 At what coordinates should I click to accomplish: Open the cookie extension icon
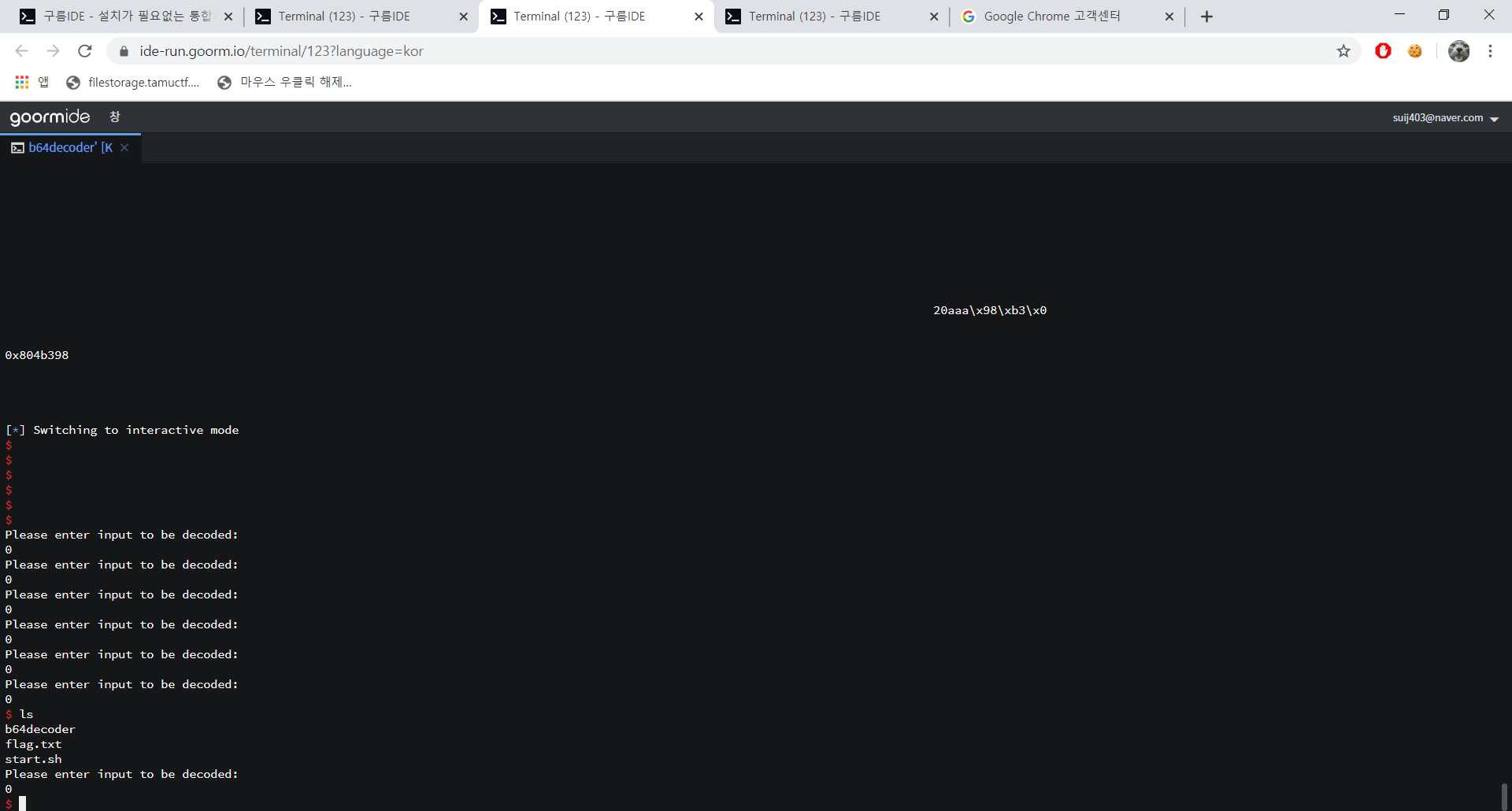tap(1415, 51)
